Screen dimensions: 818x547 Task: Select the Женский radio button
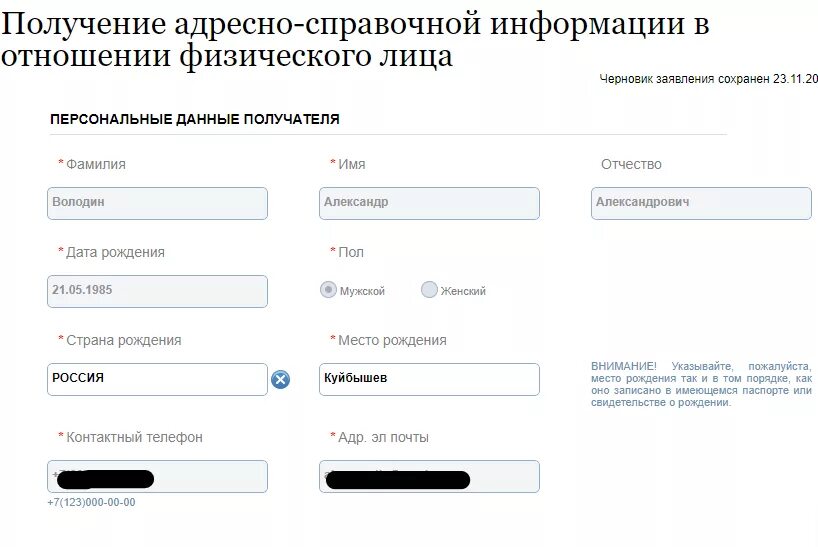click(429, 290)
